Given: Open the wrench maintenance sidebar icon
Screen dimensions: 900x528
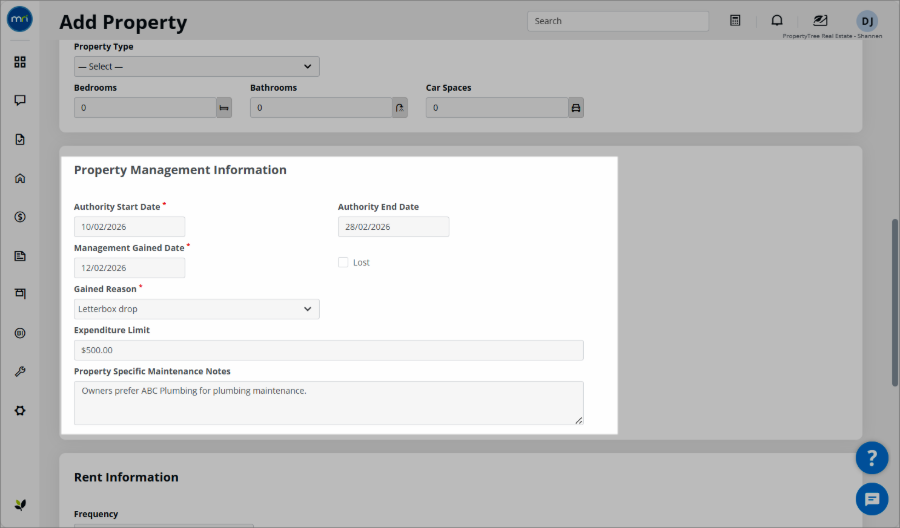Looking at the screenshot, I should pyautogui.click(x=20, y=372).
